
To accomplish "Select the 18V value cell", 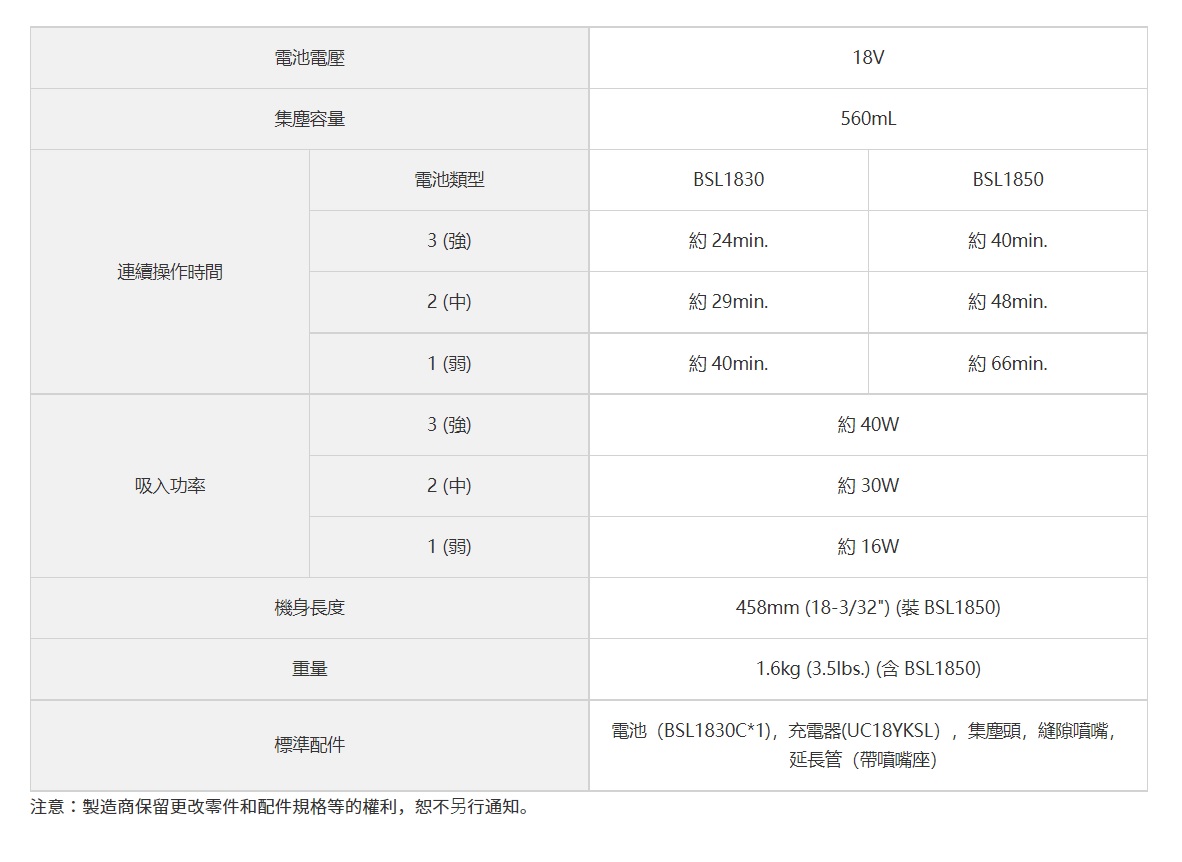I will click(x=867, y=58).
